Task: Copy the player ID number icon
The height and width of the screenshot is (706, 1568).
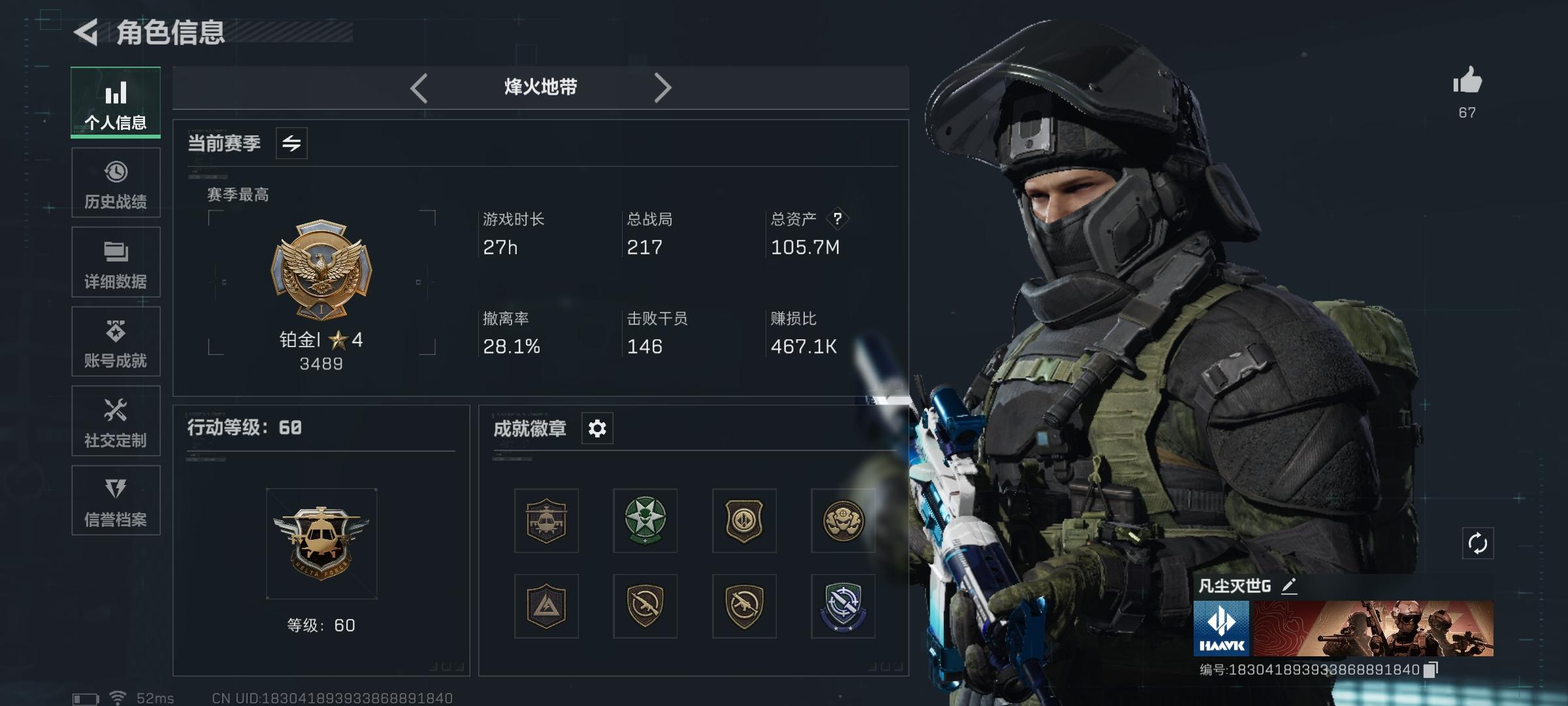Action: point(1430,669)
